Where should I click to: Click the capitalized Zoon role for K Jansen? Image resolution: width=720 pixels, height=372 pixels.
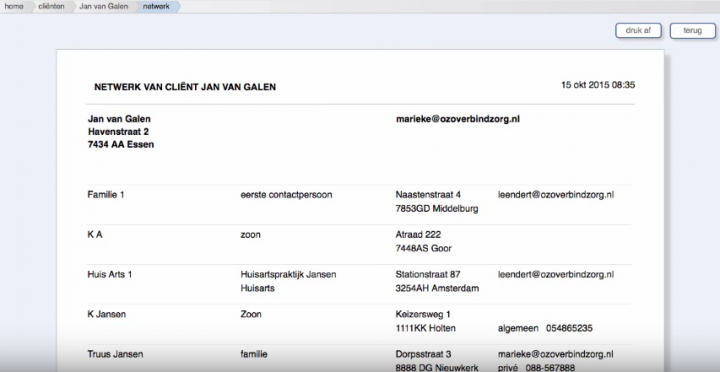click(251, 315)
